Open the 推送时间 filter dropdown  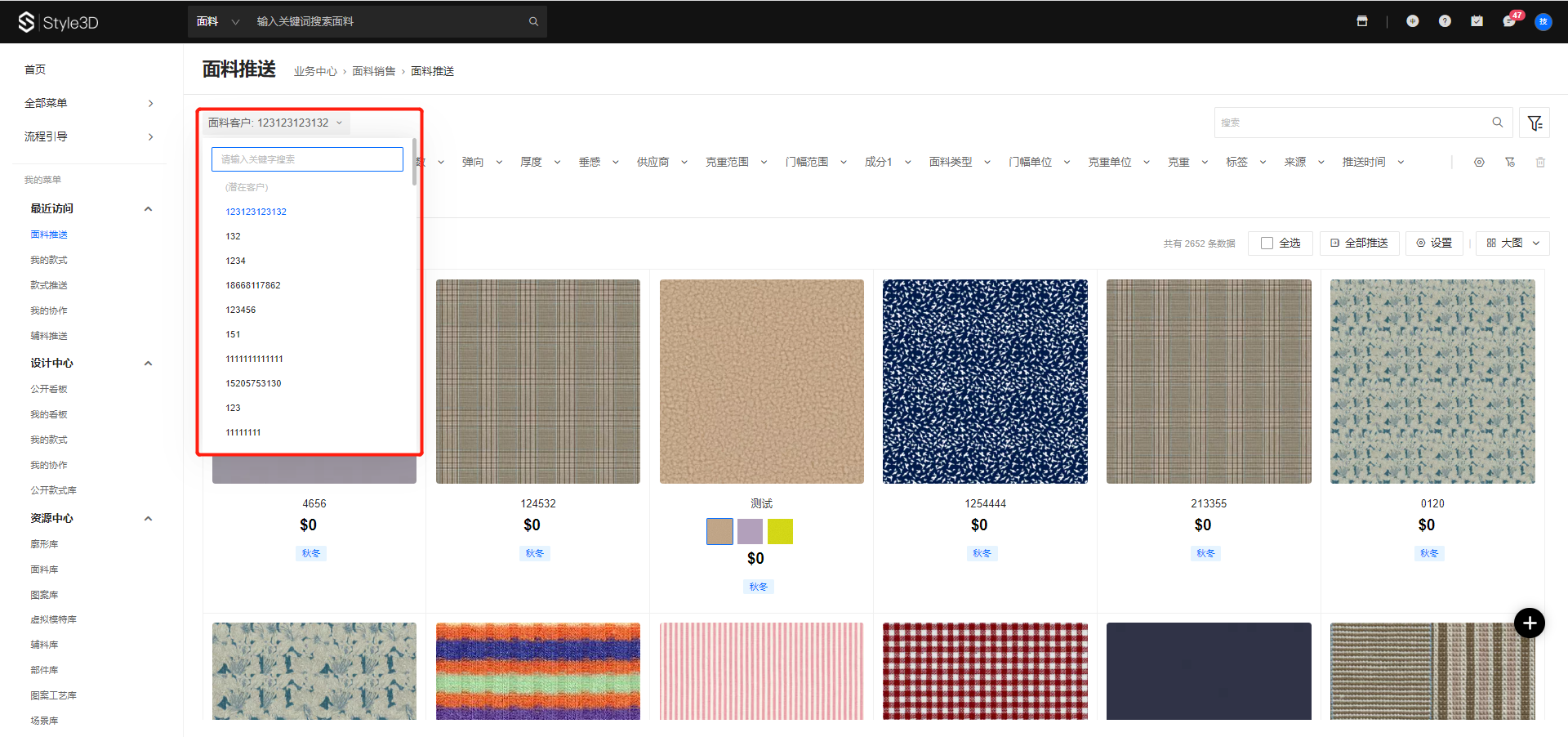click(1373, 162)
